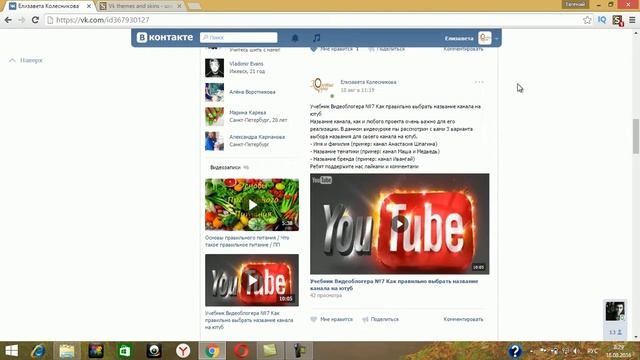The height and width of the screenshot is (360, 640).
Task: Click the Елизавета profile avatar in header
Action: point(484,38)
